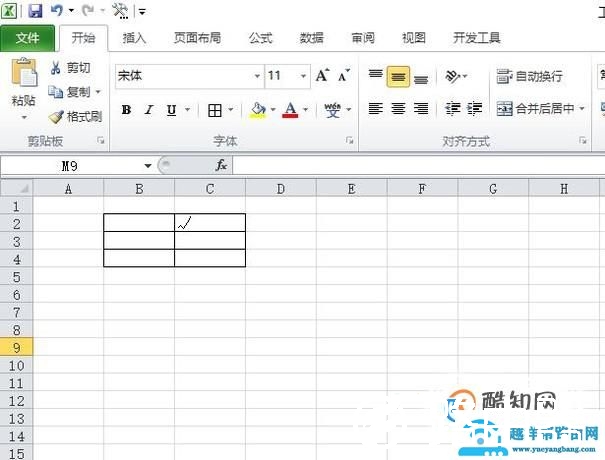Set middle vertical alignment

(398, 76)
